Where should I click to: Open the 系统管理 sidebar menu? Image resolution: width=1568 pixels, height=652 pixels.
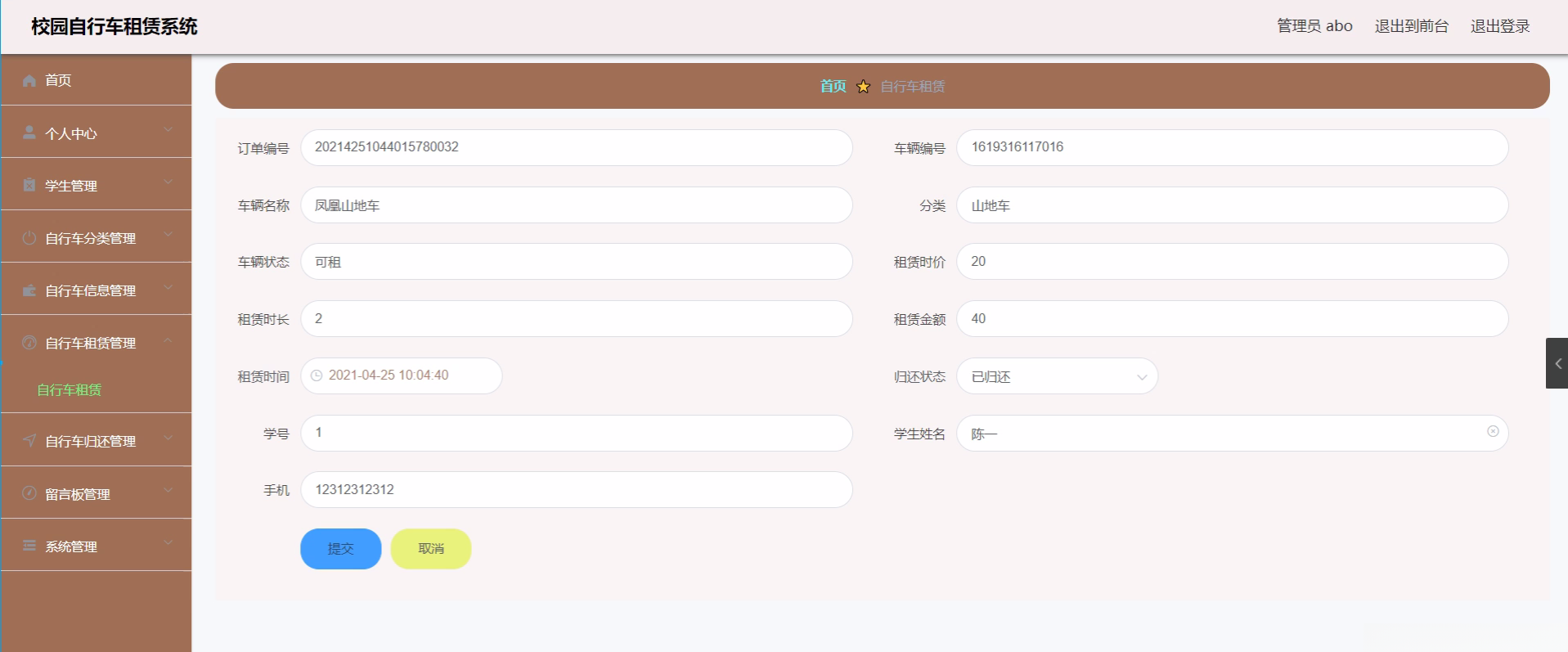click(x=97, y=546)
